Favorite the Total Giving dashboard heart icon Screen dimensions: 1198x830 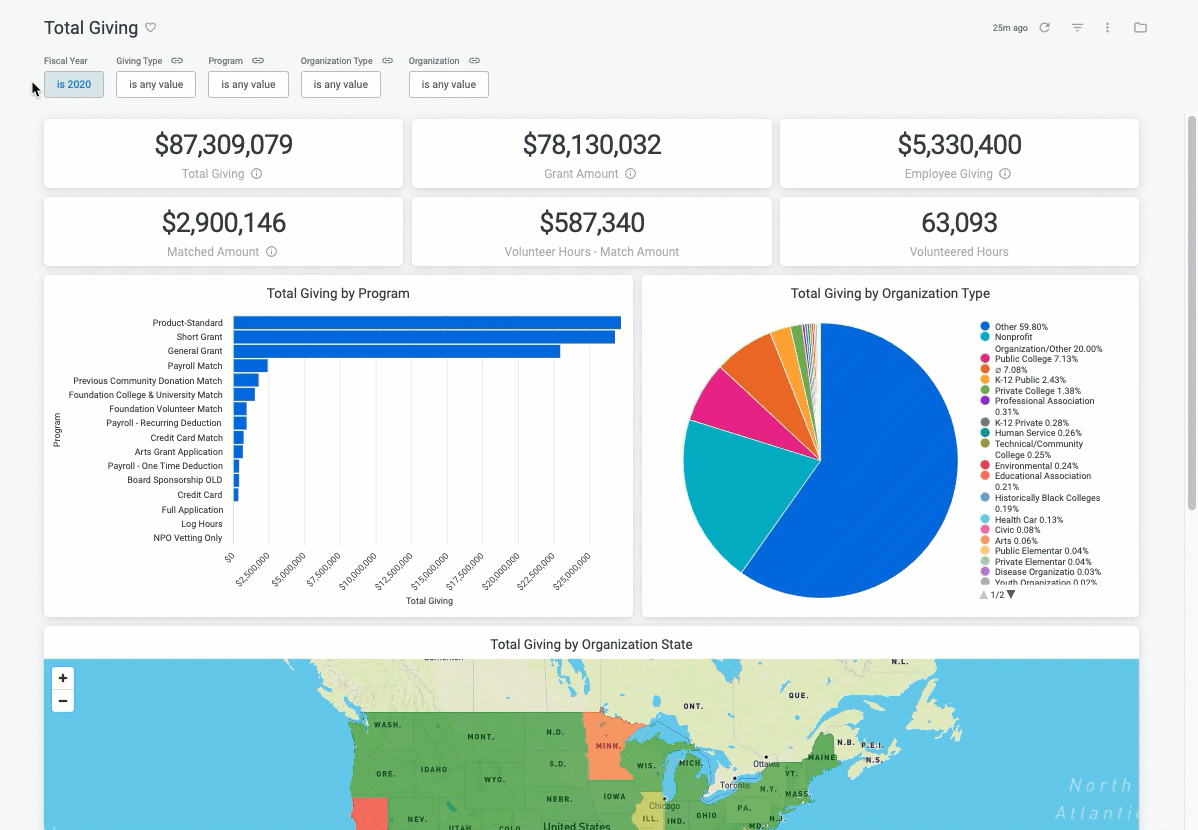pyautogui.click(x=151, y=28)
